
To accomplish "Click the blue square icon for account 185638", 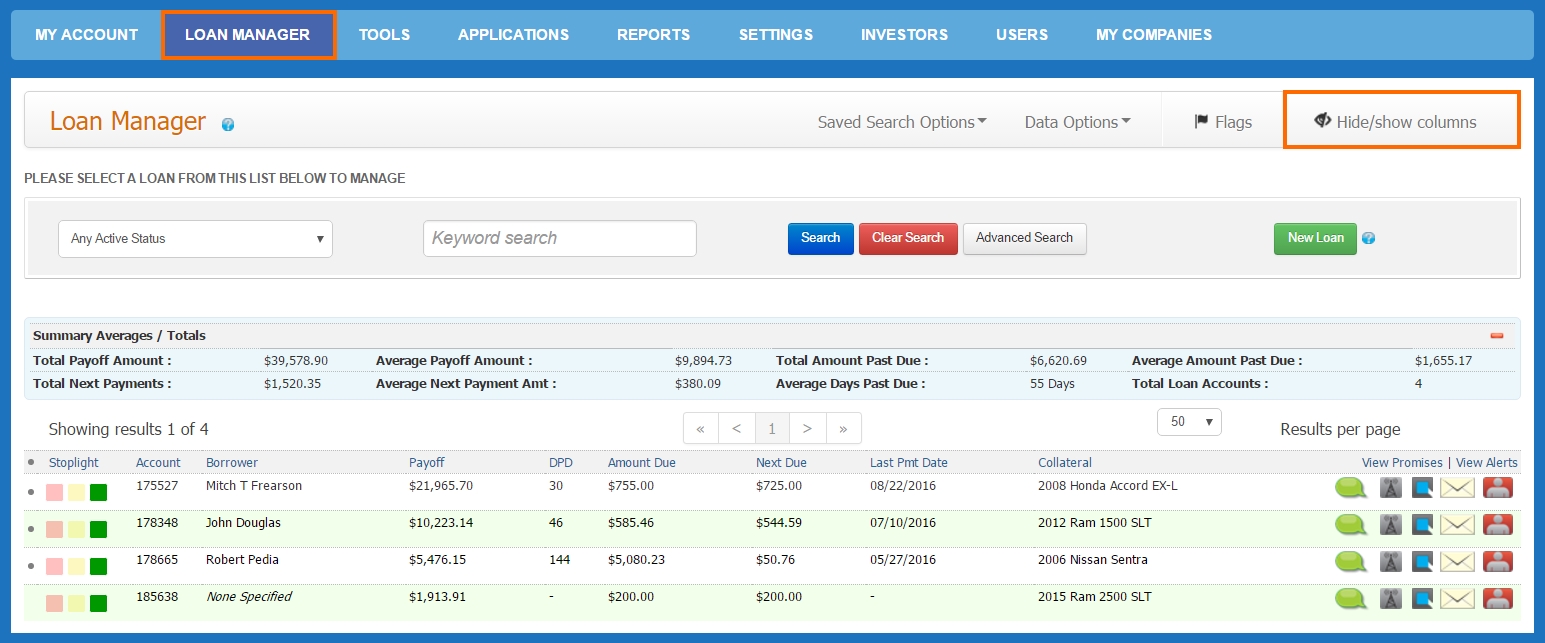I will [1421, 598].
